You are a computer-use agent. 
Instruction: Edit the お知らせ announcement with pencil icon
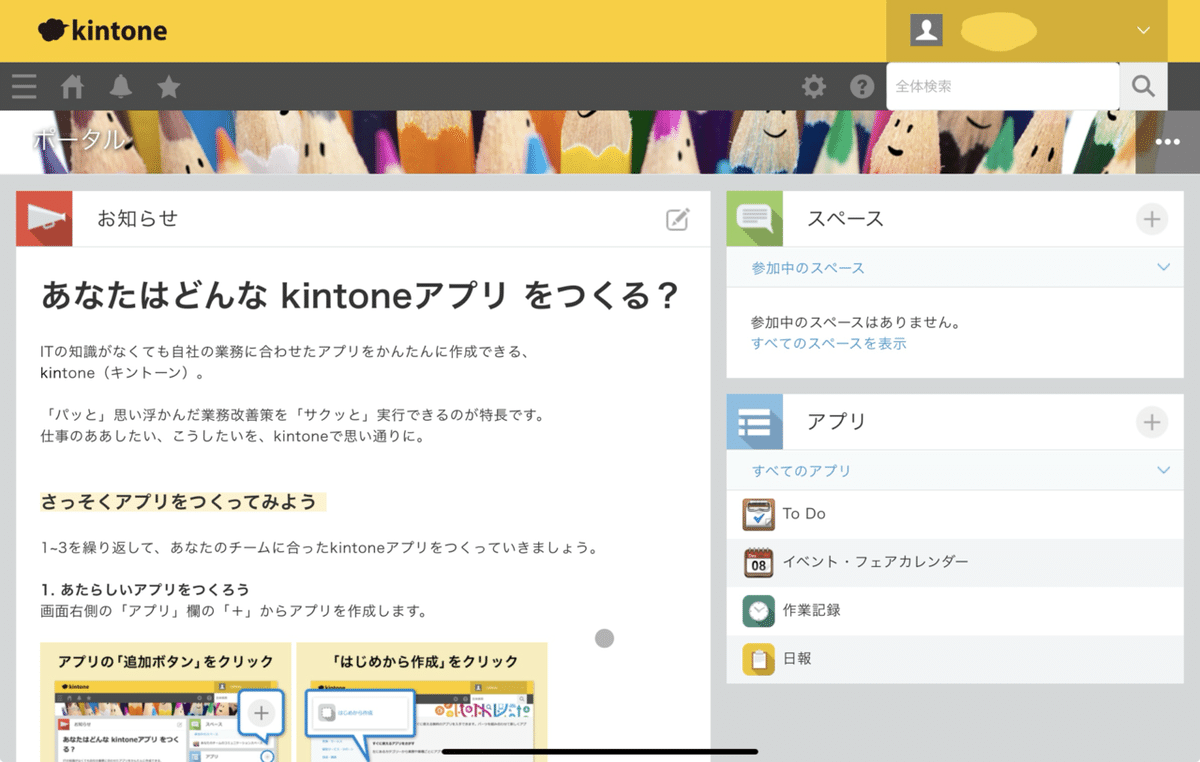[x=678, y=219]
